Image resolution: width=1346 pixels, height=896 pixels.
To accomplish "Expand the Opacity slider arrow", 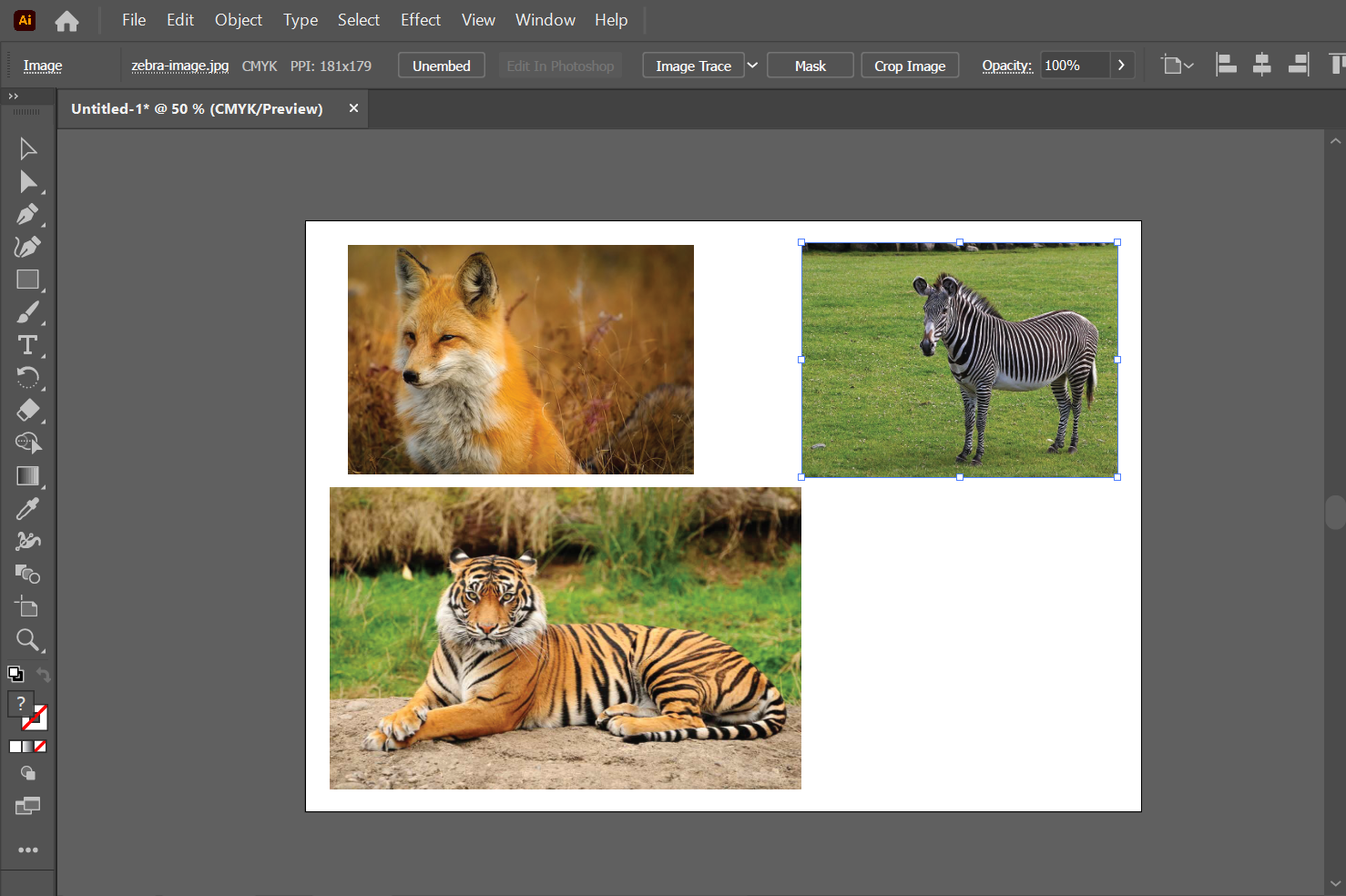I will point(1121,66).
